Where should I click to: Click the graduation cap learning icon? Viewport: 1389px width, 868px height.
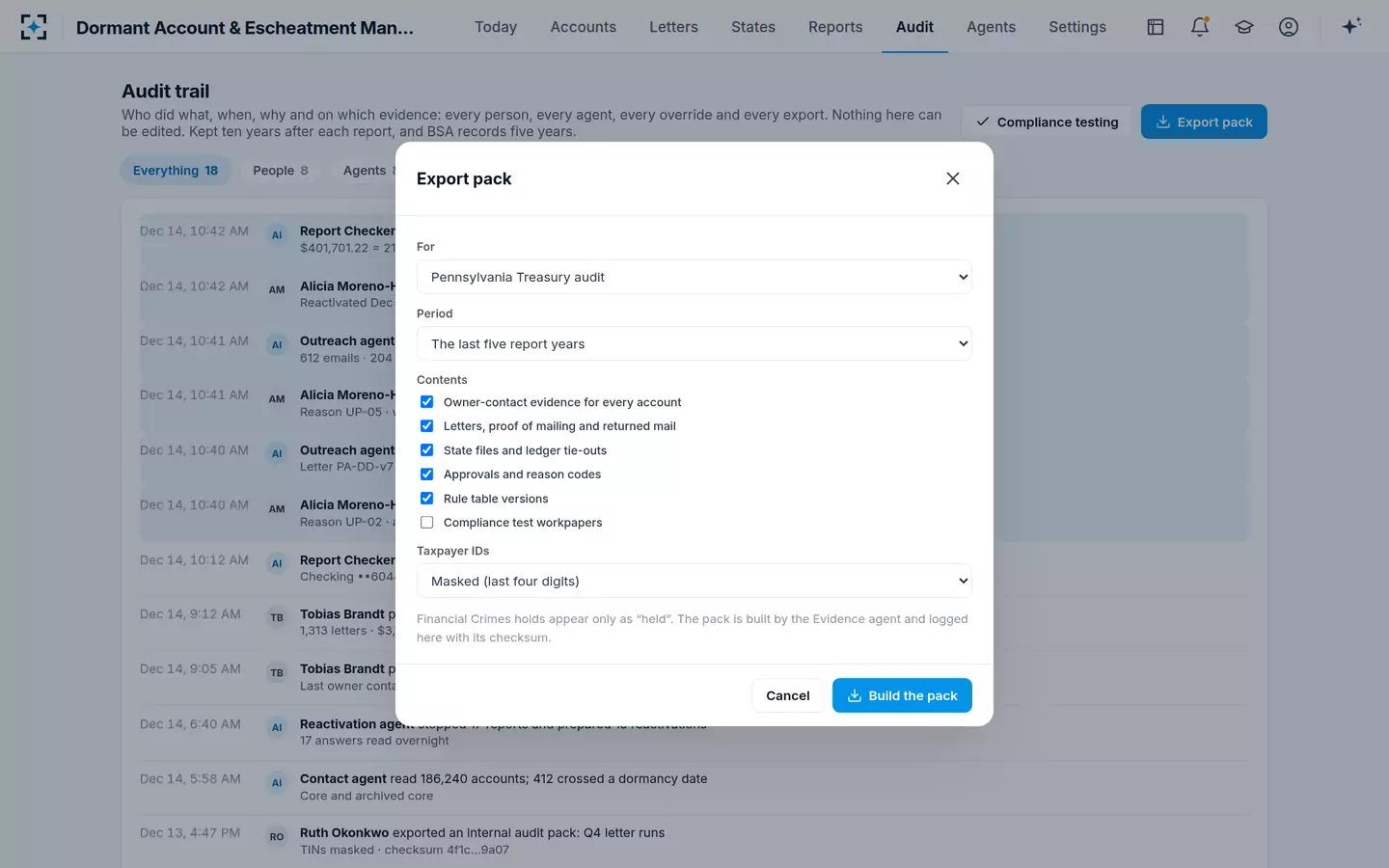pos(1244,27)
